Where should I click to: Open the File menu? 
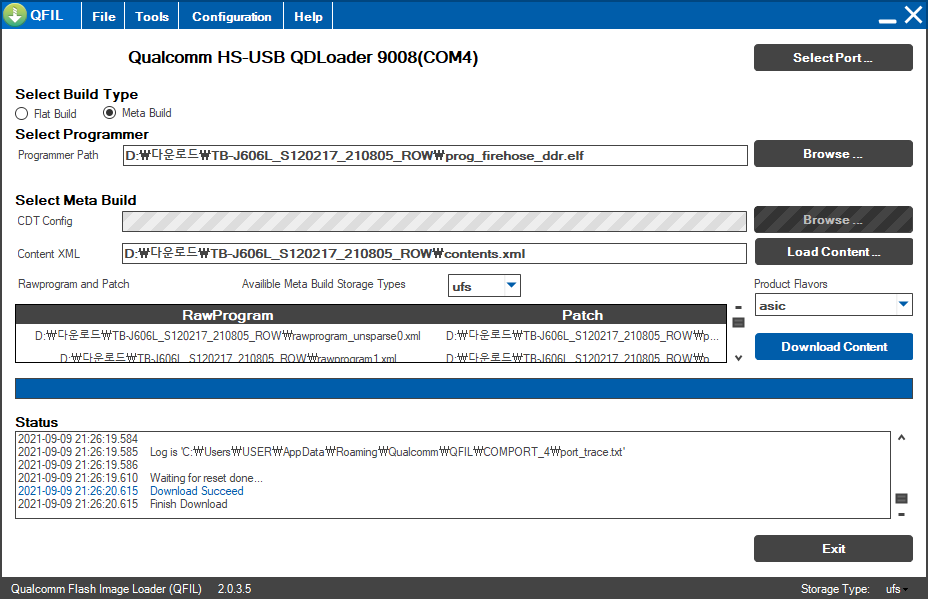[x=104, y=17]
